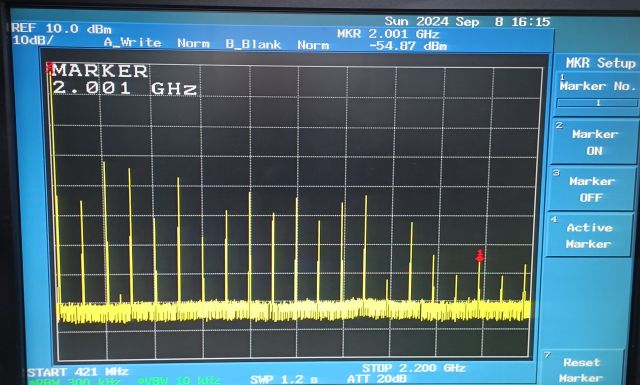Click the Marker No. value field showing 1

tap(597, 103)
